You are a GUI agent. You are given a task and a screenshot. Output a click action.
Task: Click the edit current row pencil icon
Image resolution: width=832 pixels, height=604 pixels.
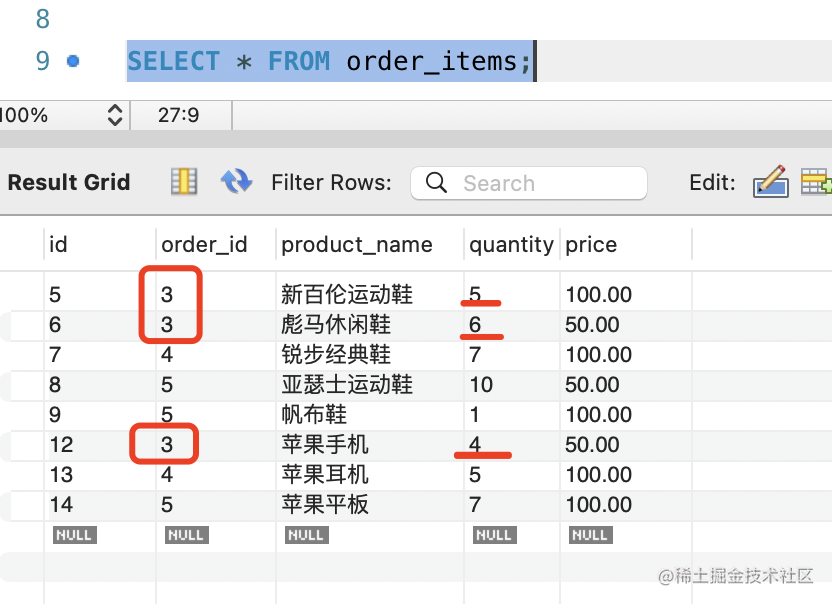pyautogui.click(x=770, y=181)
